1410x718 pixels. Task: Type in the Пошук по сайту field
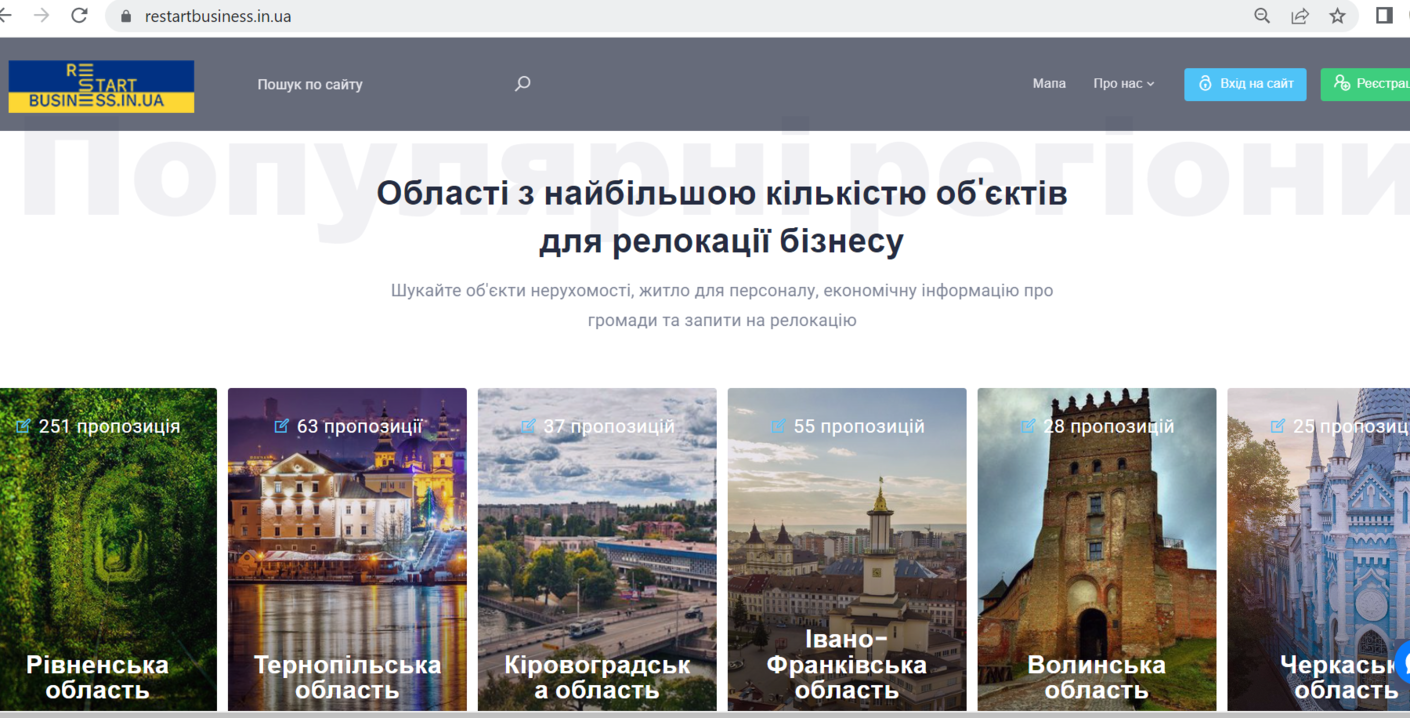380,85
